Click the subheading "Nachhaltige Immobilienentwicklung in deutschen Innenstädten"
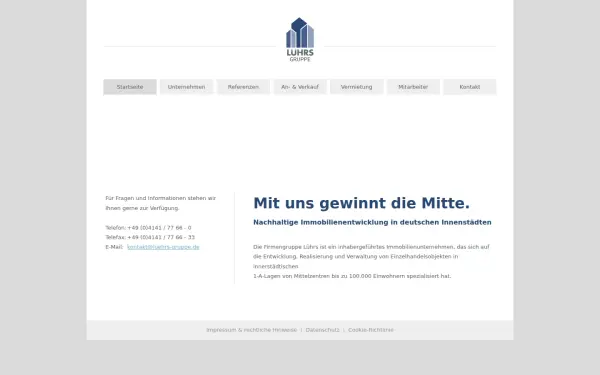 click(372, 222)
